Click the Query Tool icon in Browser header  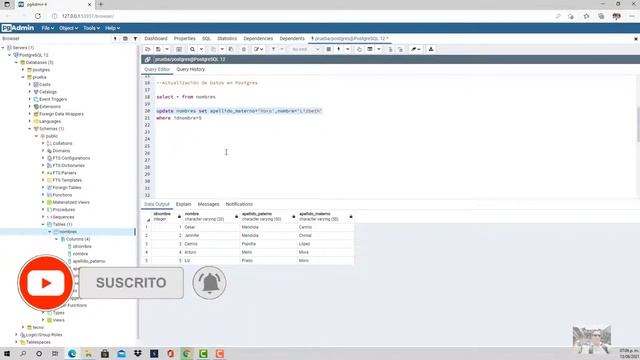[115, 38]
